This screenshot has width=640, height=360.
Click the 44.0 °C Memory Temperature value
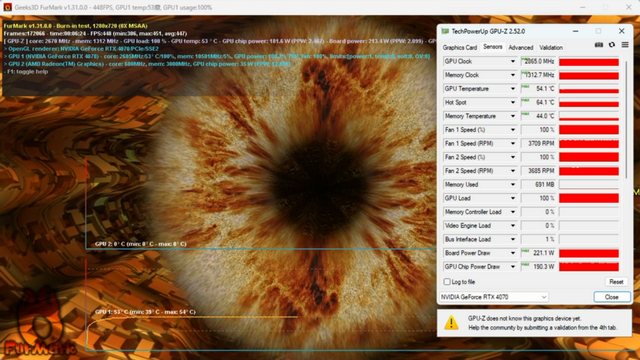tap(538, 116)
